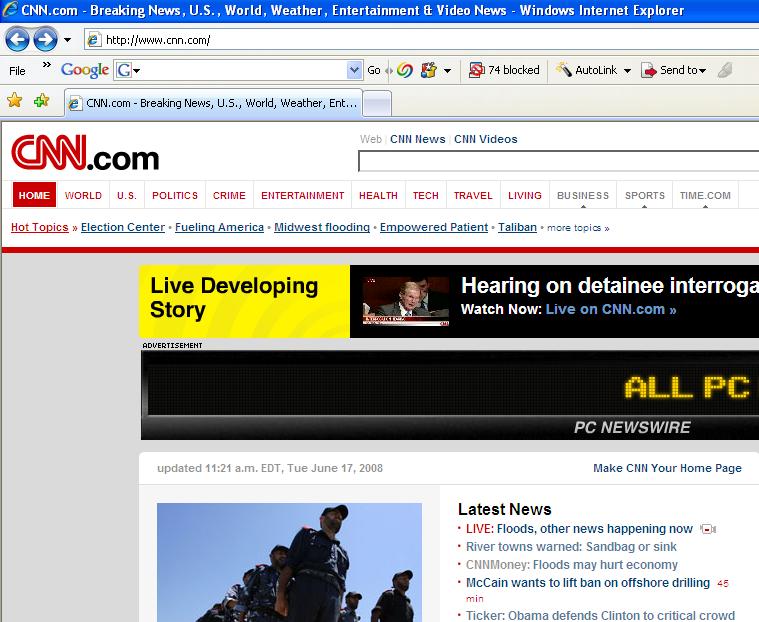Click the CNN search input field
Image resolution: width=759 pixels, height=622 pixels.
point(558,161)
